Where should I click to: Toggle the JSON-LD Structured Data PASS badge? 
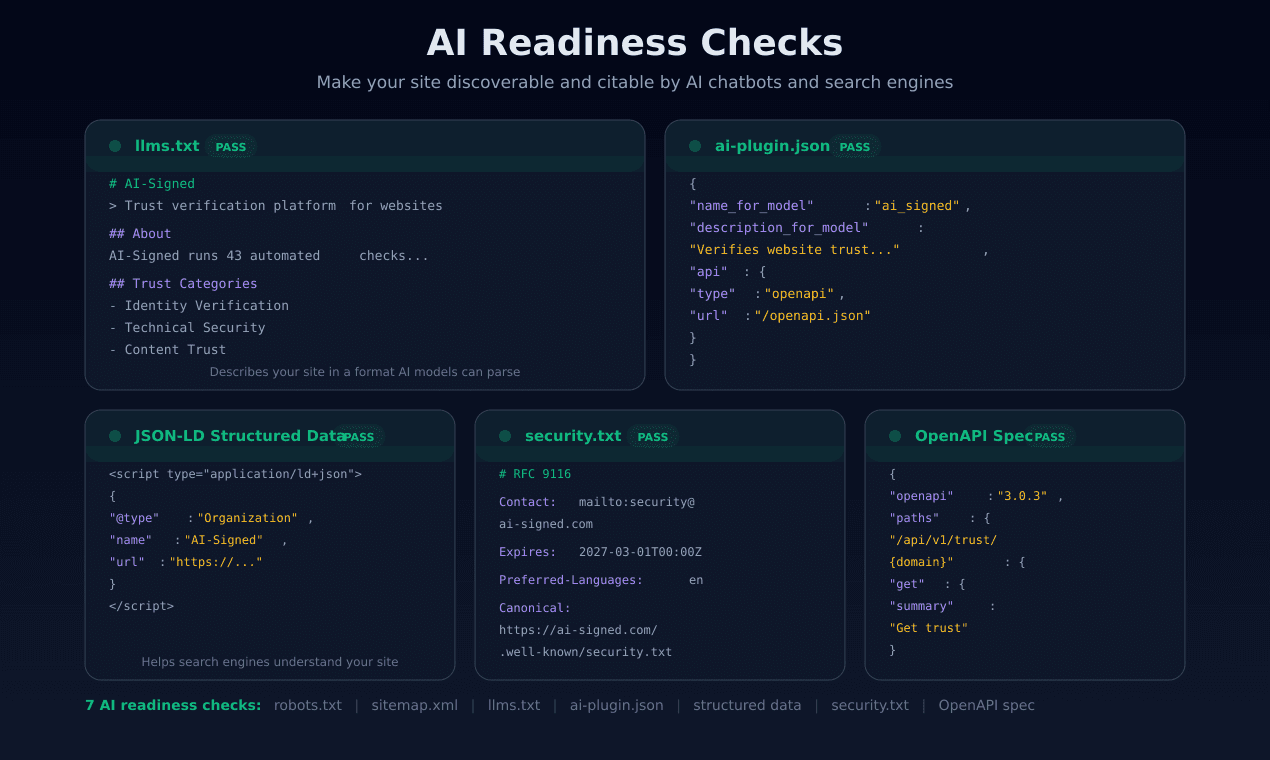pos(358,436)
